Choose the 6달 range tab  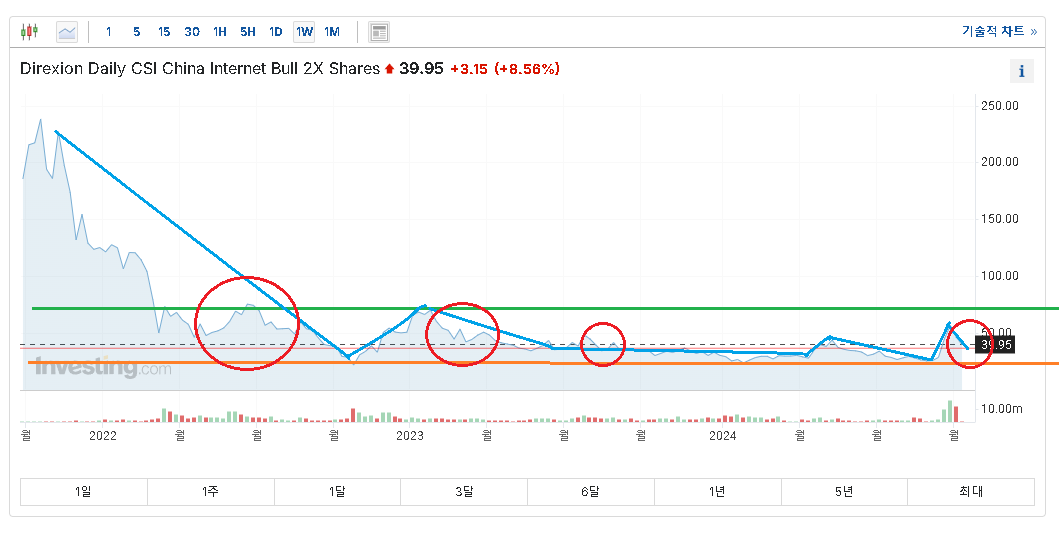pos(590,492)
